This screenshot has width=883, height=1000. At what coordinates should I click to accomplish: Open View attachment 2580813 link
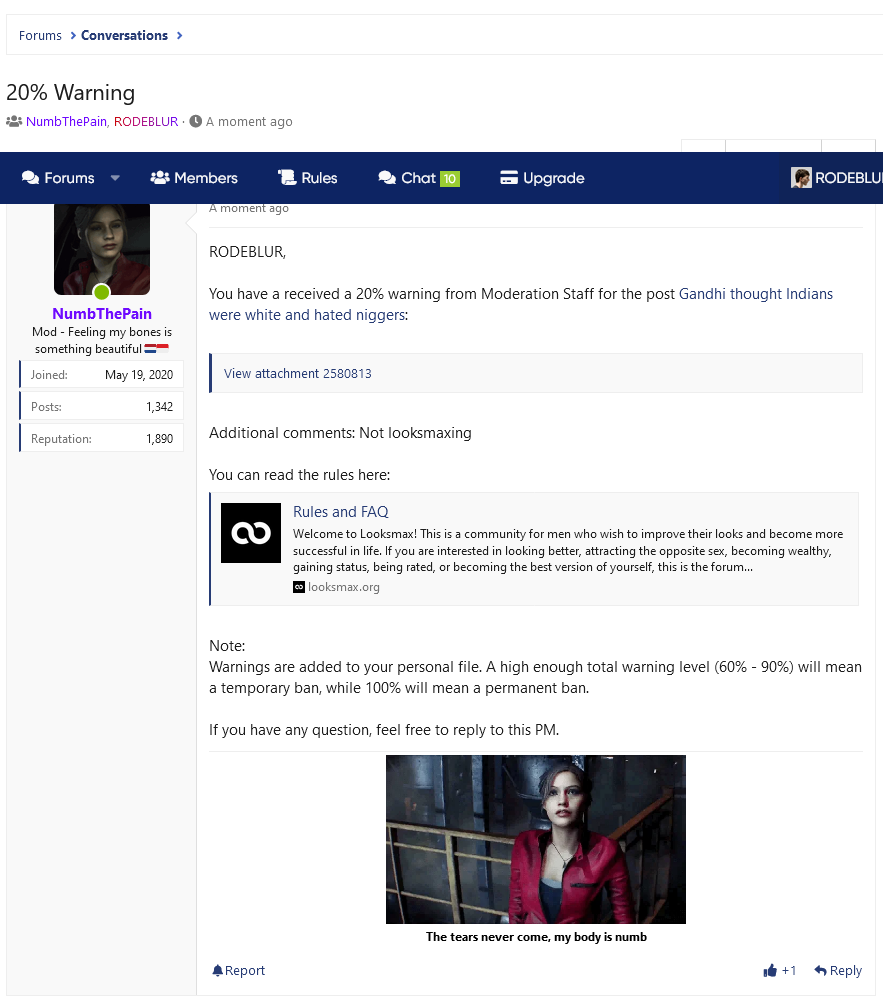[x=298, y=373]
